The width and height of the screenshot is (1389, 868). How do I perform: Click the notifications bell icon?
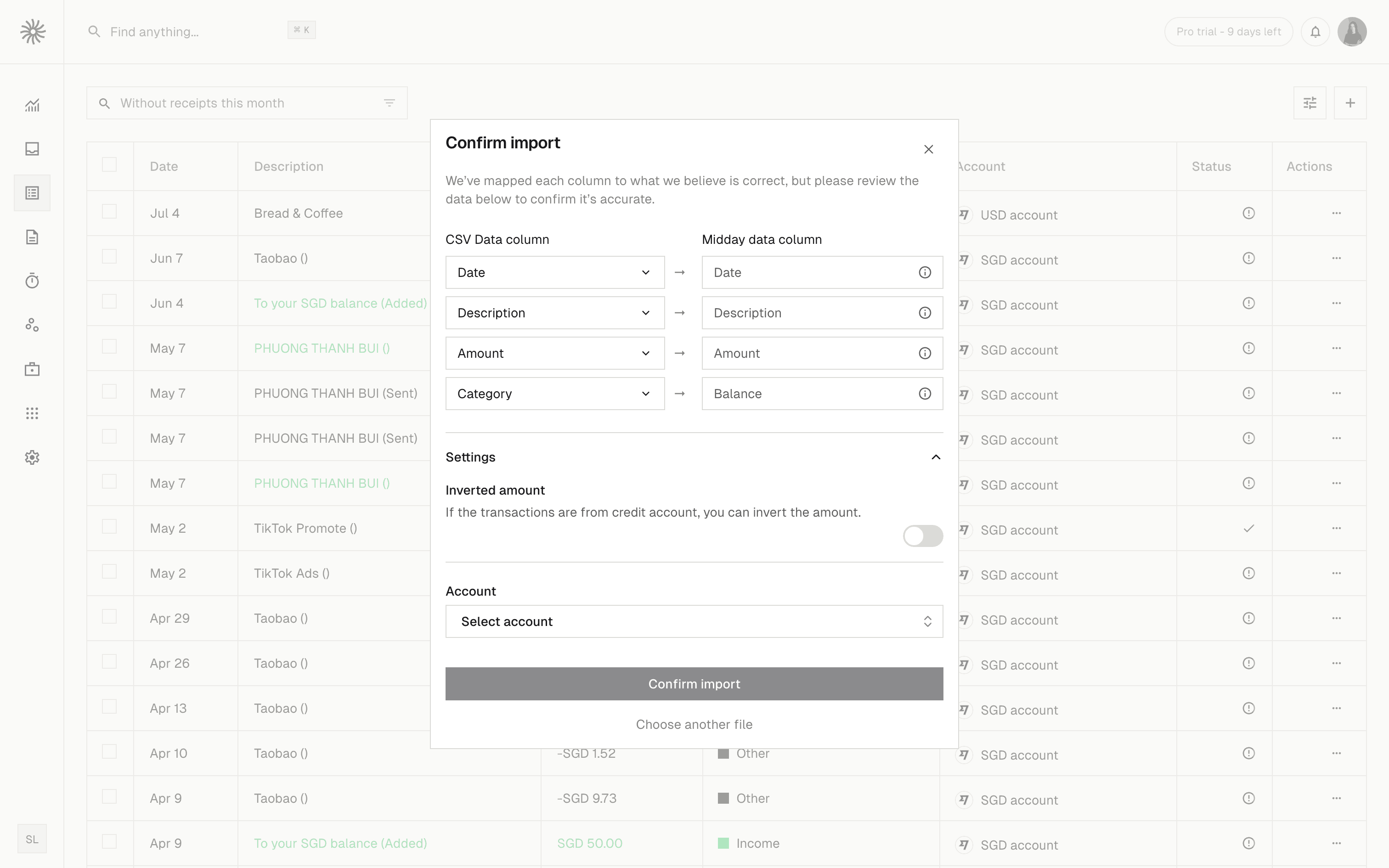point(1315,32)
